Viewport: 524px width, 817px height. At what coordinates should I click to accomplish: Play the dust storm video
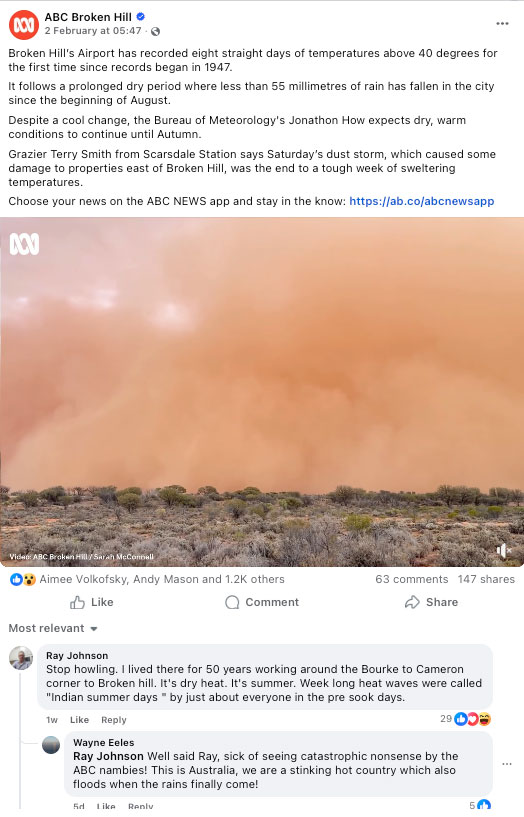262,392
